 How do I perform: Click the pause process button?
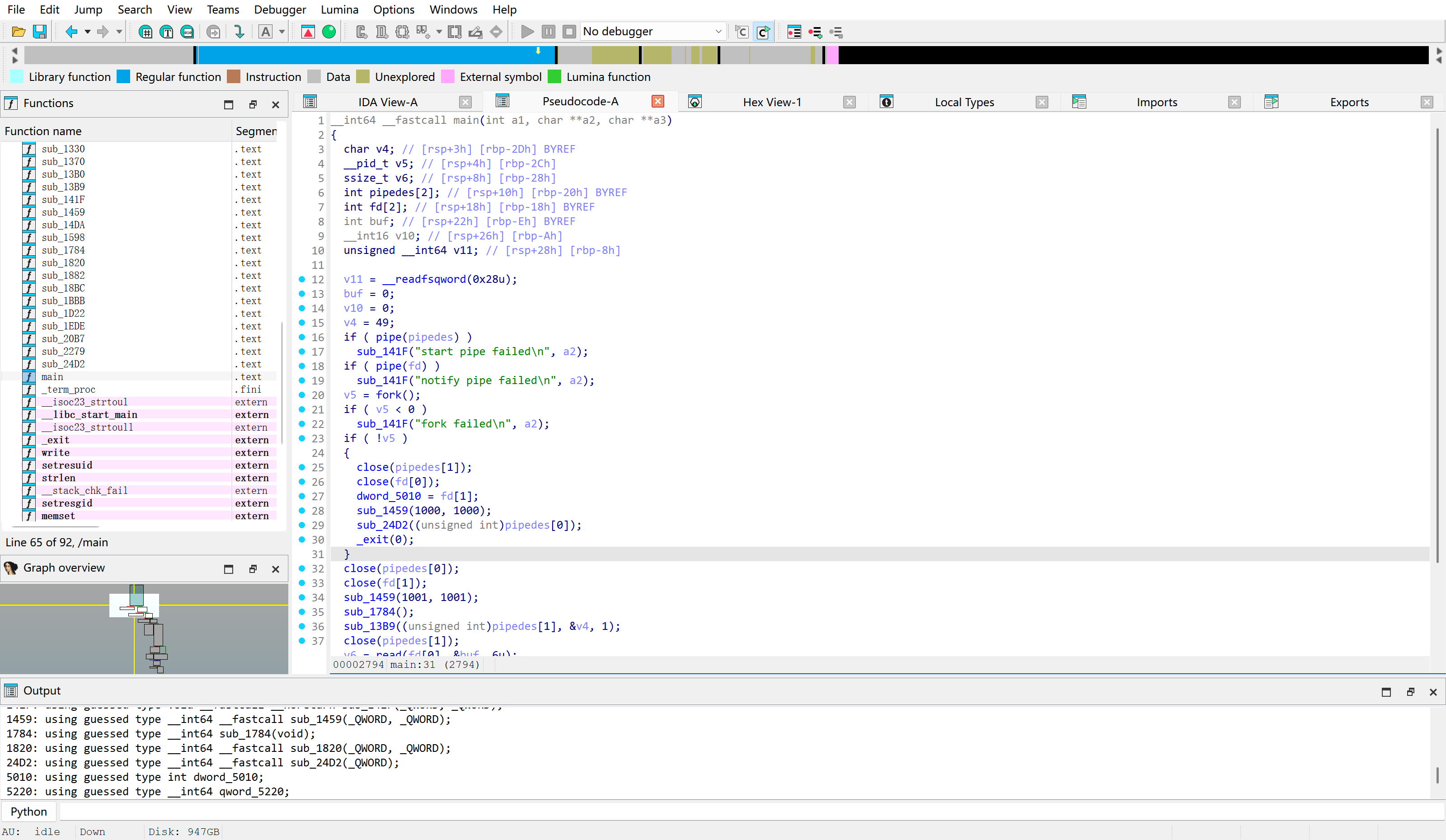(x=549, y=32)
